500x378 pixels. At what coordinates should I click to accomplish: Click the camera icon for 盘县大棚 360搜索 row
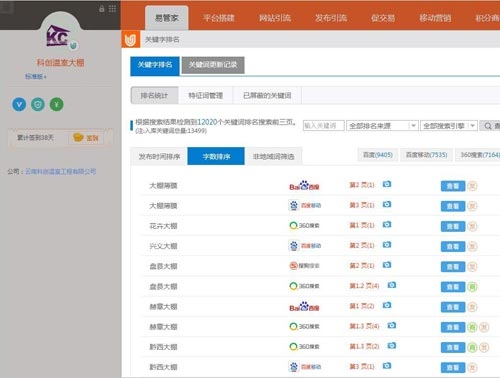[x=392, y=285]
